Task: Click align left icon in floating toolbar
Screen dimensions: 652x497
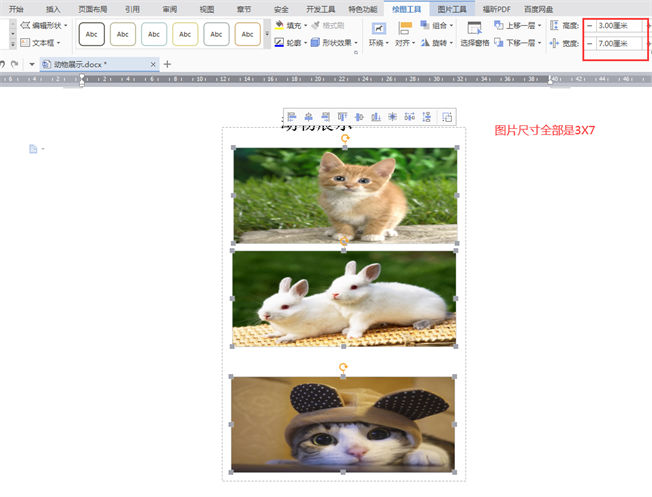Action: [293, 117]
